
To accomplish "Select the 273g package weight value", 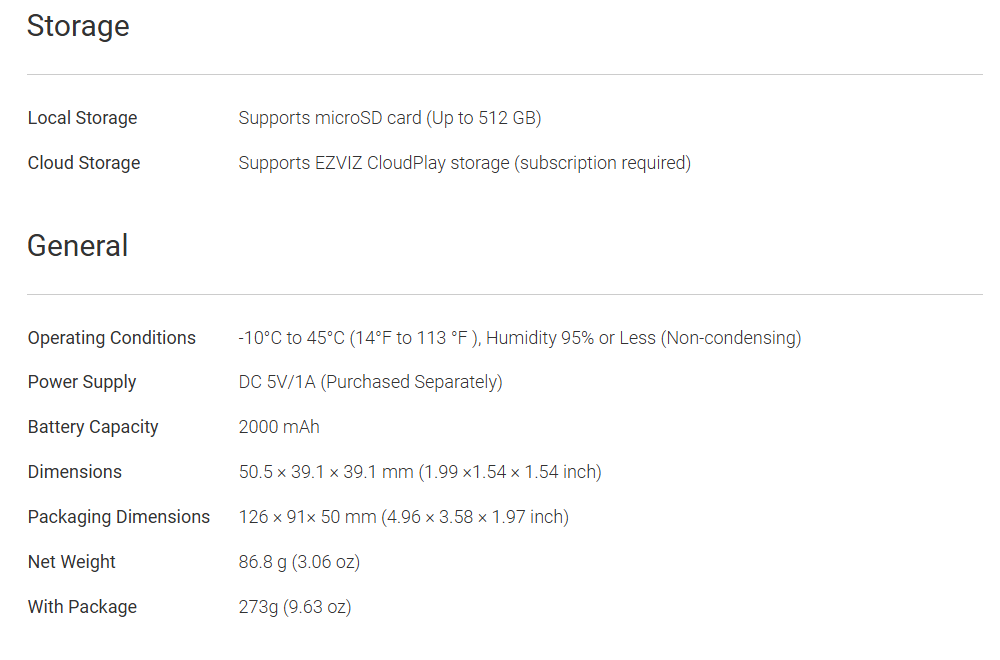I will pos(295,607).
